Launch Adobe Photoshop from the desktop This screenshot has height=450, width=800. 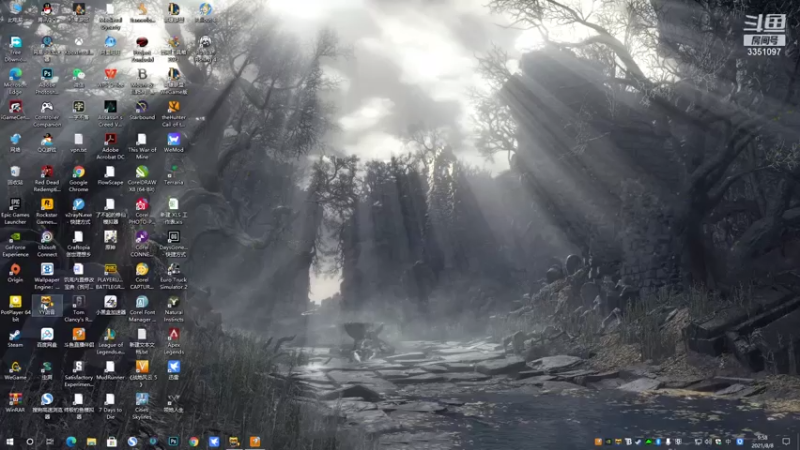coord(47,81)
